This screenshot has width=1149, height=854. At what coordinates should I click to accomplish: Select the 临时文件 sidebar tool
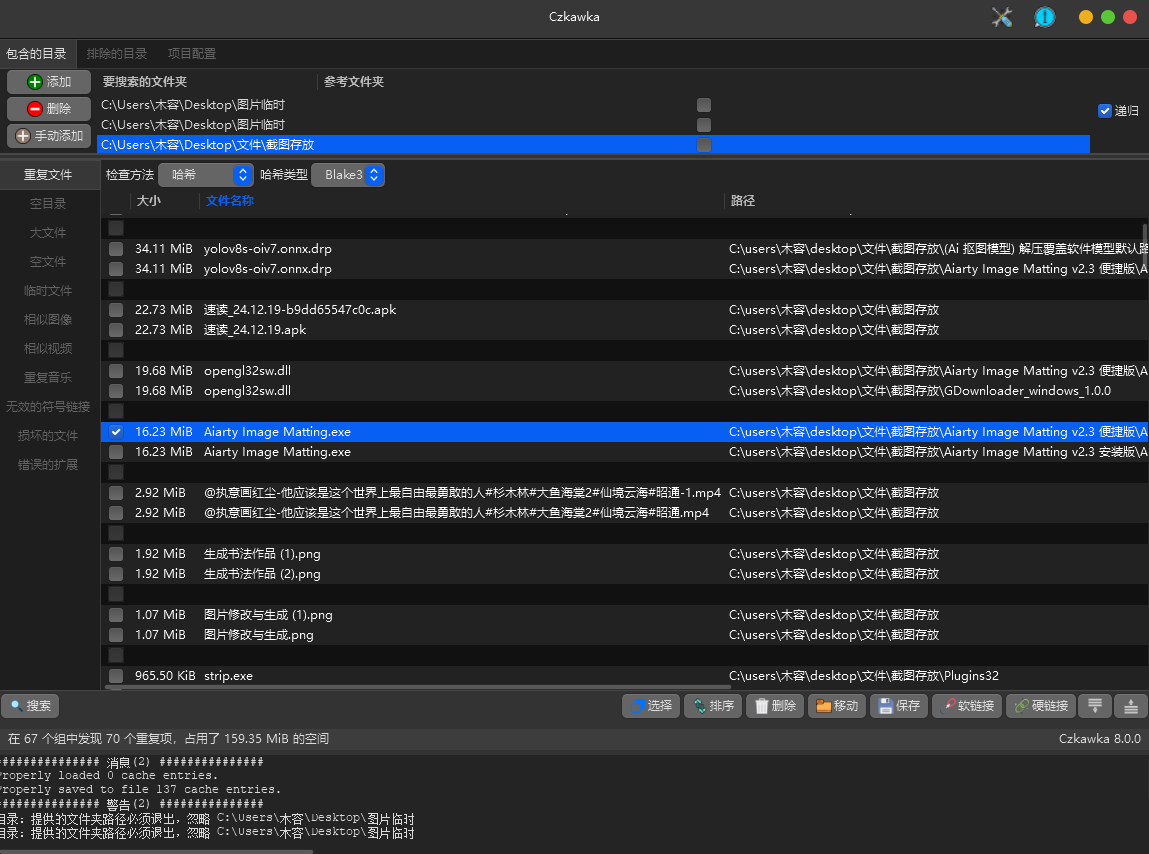point(48,291)
